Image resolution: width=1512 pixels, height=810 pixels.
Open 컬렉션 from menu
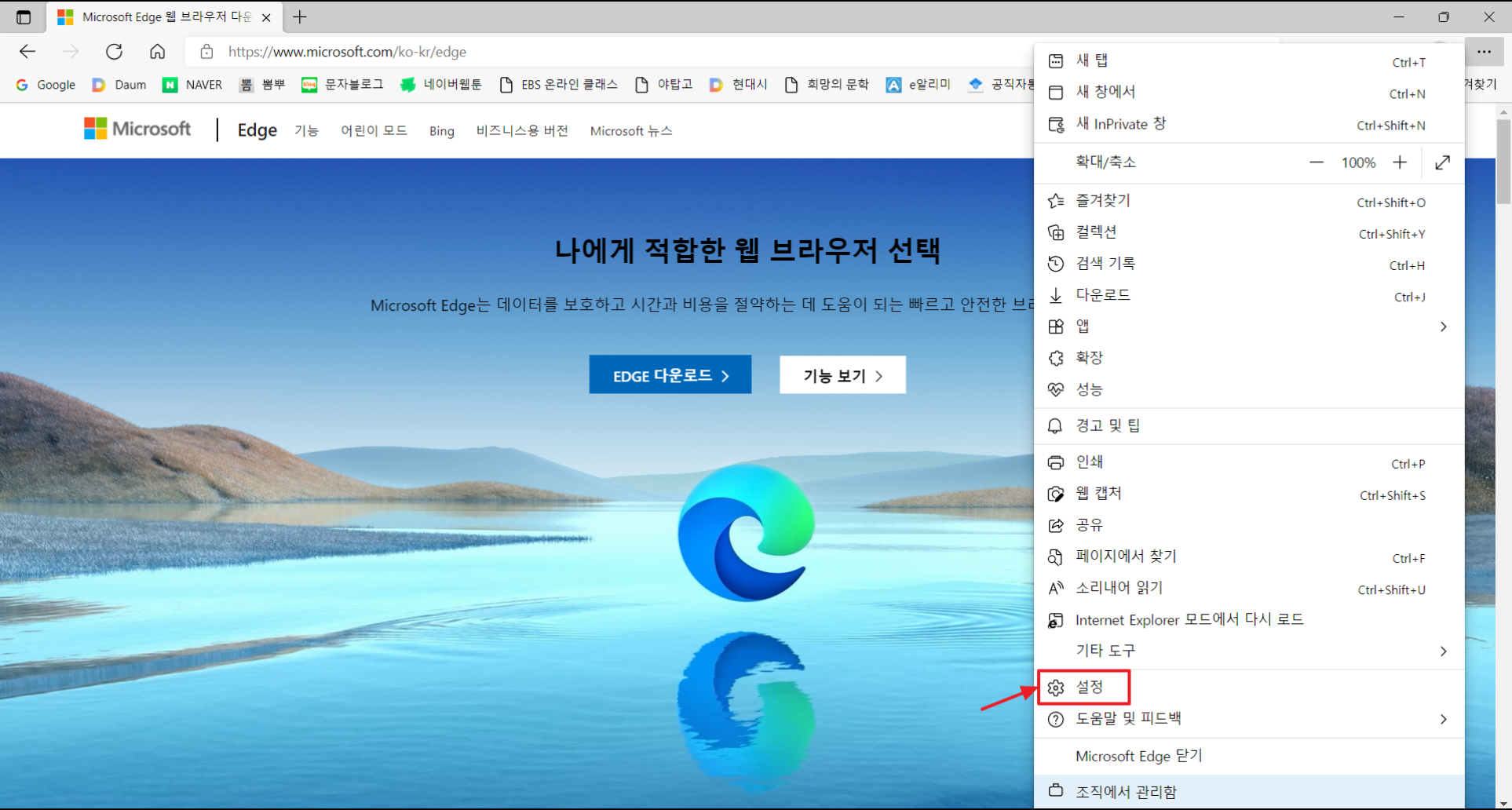(x=1249, y=232)
